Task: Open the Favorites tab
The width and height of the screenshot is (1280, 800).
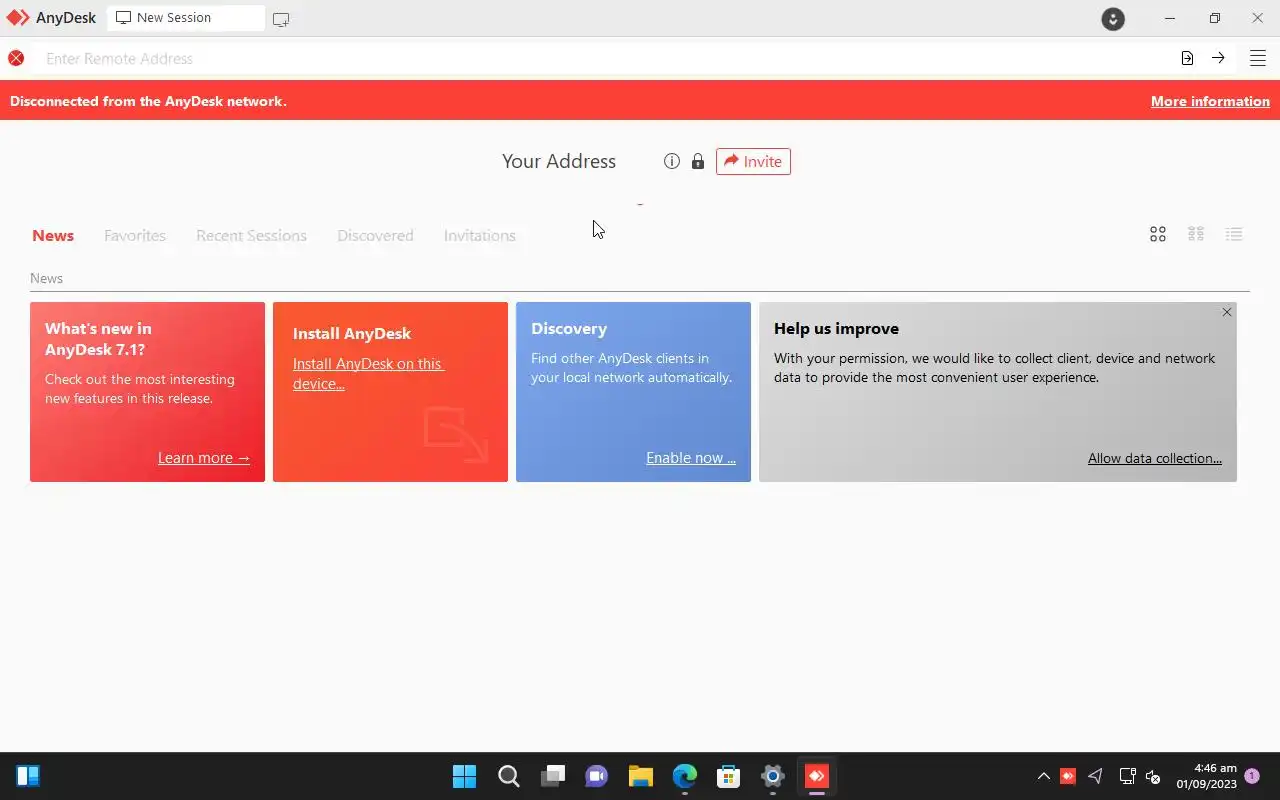Action: point(135,236)
